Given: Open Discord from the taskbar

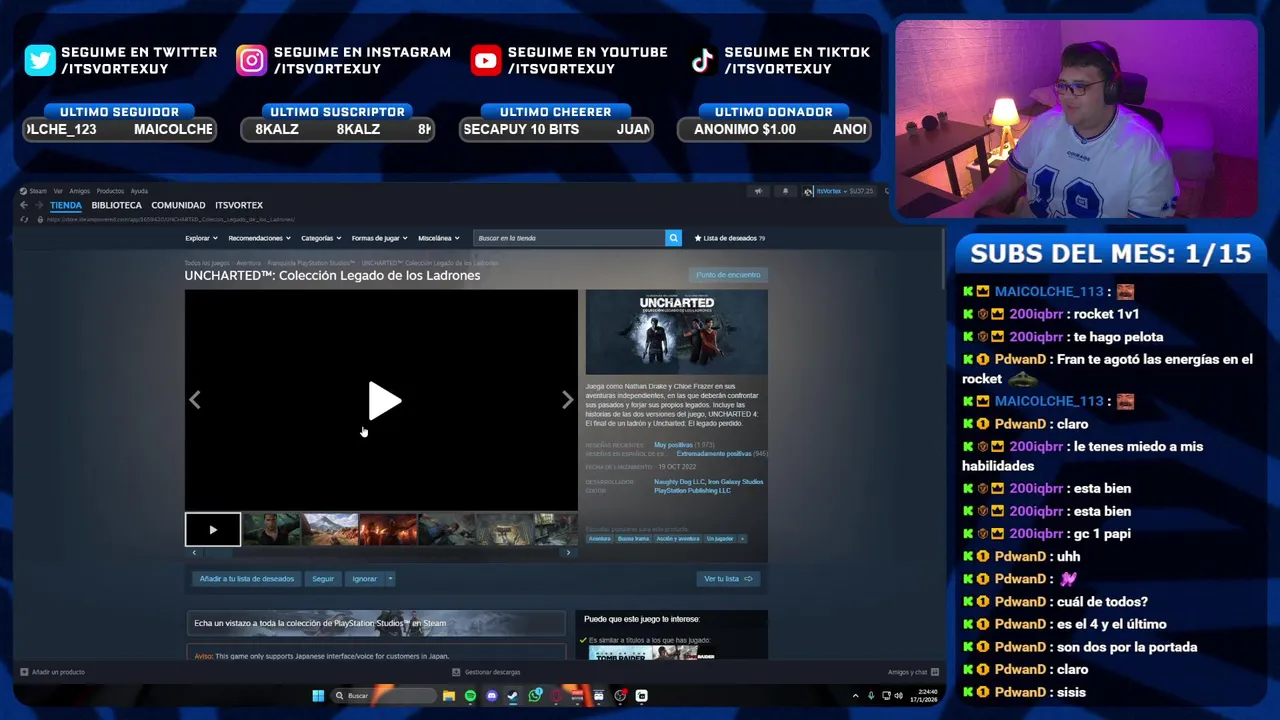Looking at the screenshot, I should tap(491, 696).
